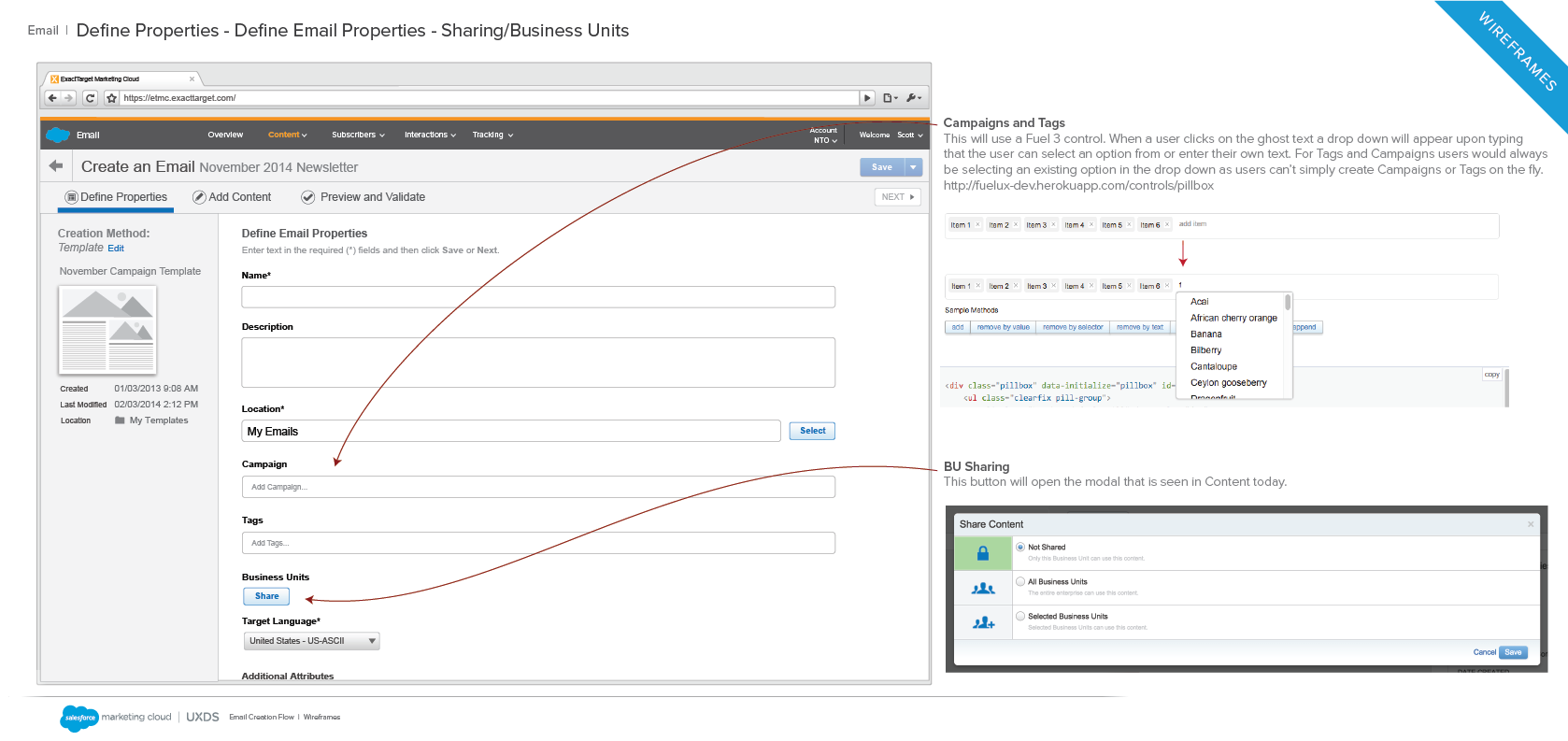
Task: Switch to the Define Properties step tab
Action: 117,197
